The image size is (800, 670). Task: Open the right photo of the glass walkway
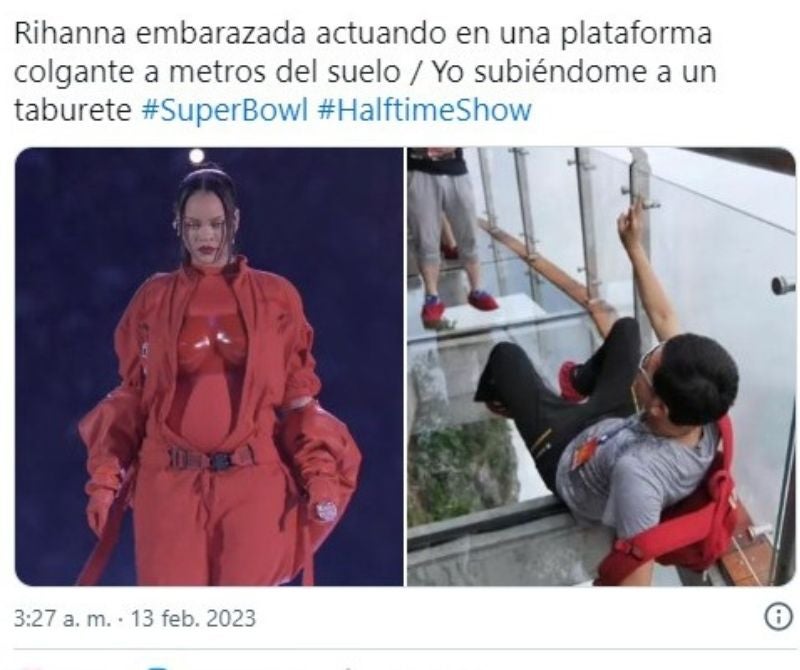[x=601, y=366]
